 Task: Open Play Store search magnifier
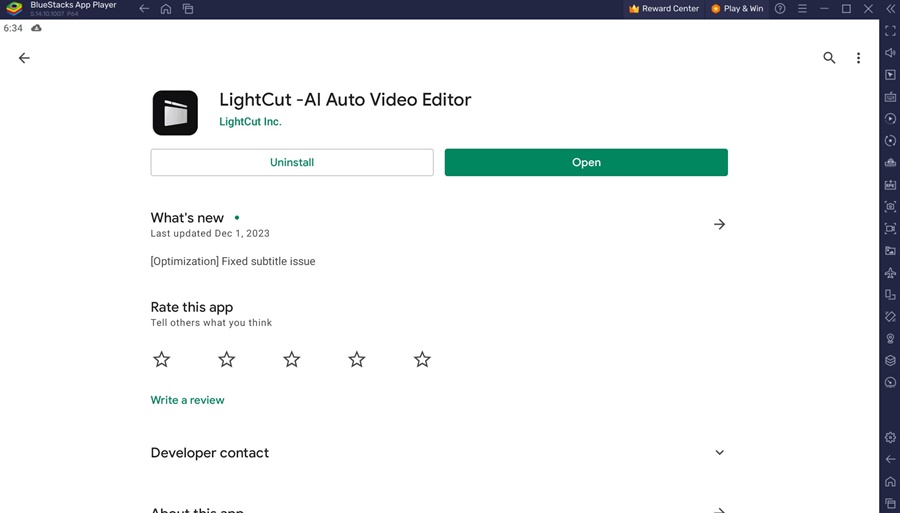pyautogui.click(x=829, y=57)
